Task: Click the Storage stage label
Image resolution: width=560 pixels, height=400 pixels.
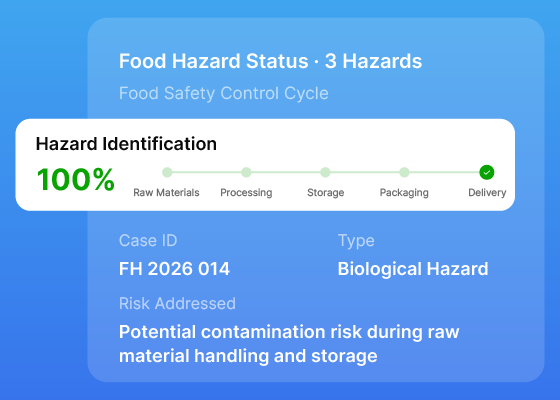Action: pyautogui.click(x=325, y=193)
